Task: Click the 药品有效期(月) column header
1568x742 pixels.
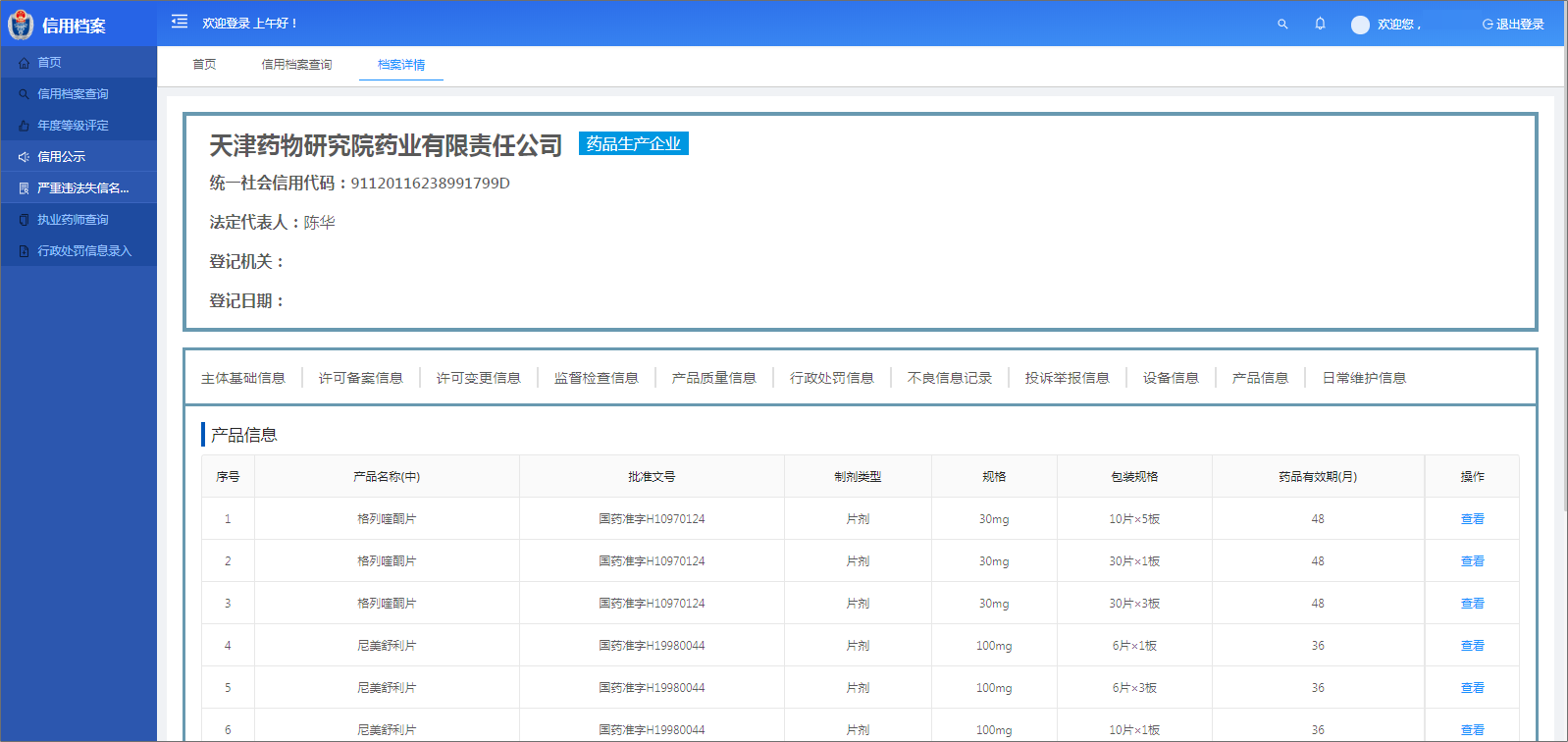Action: [1318, 477]
